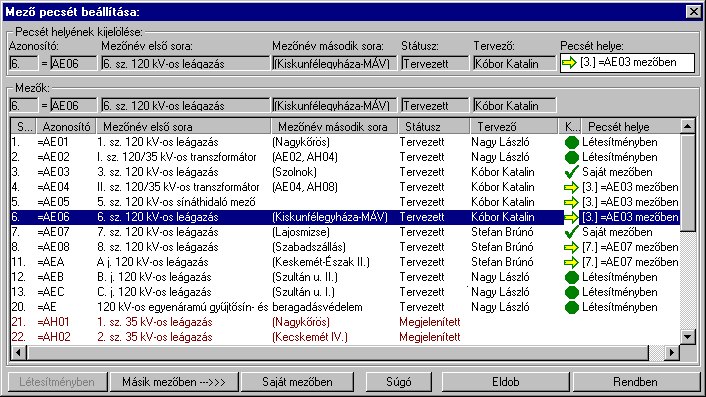Click 'Saját mezőben' text in row =AE07
The image size is (706, 397).
point(617,232)
